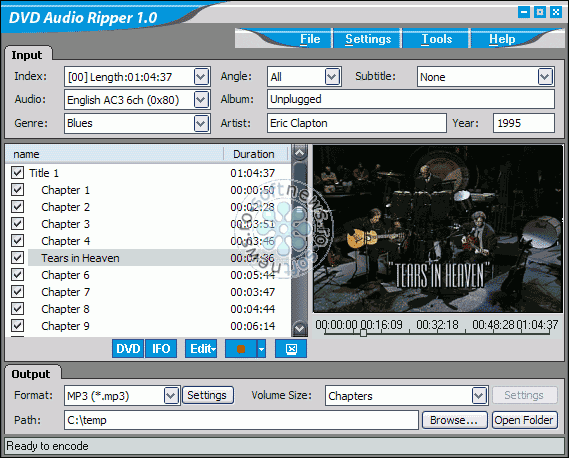Expand the Genre dropdown

[x=201, y=123]
